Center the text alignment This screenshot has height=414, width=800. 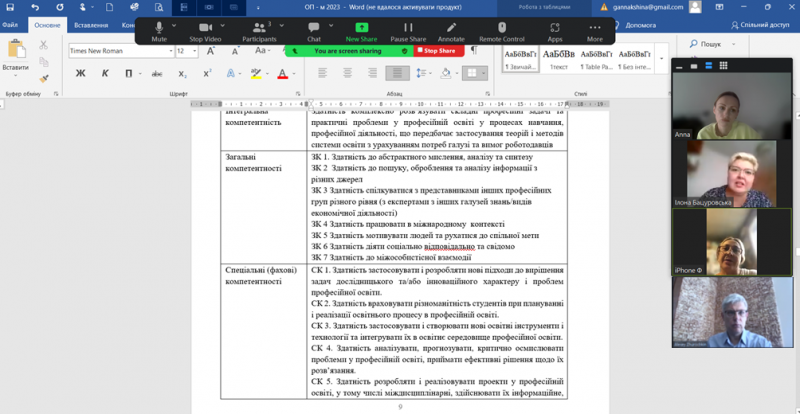coord(347,73)
